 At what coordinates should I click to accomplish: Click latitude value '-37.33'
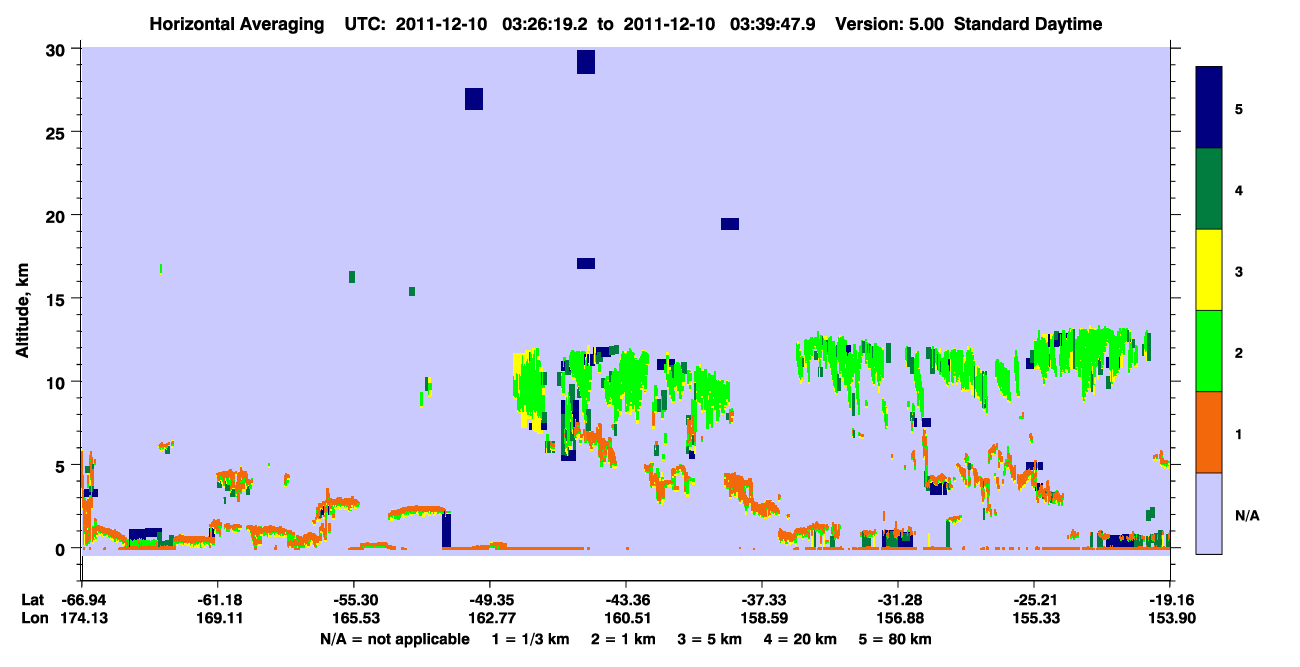pos(762,600)
